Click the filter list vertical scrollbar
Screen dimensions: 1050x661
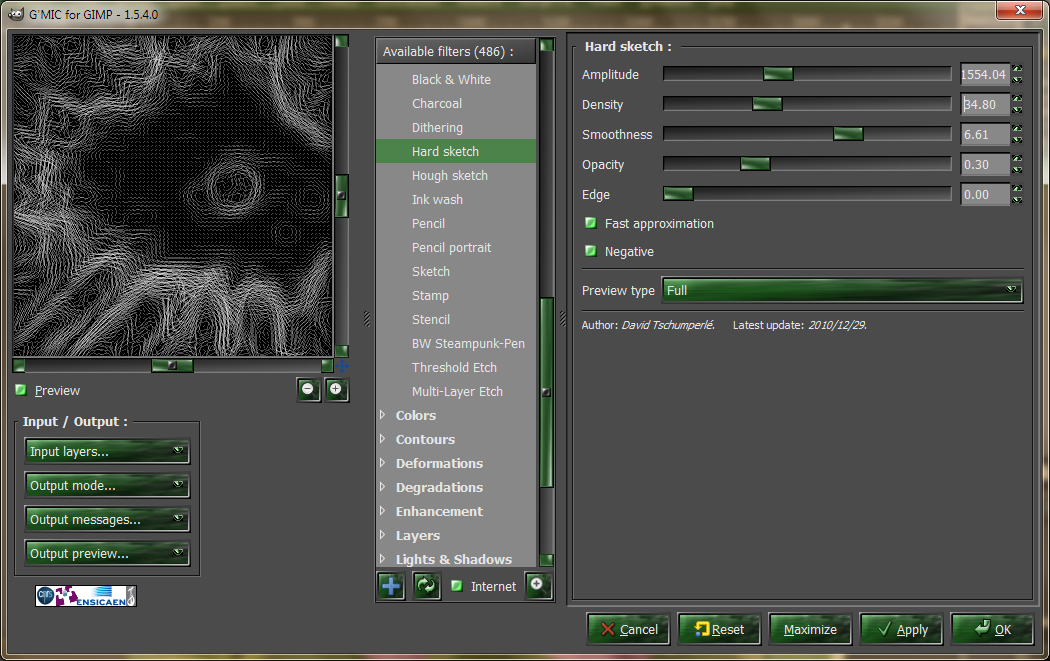point(546,392)
